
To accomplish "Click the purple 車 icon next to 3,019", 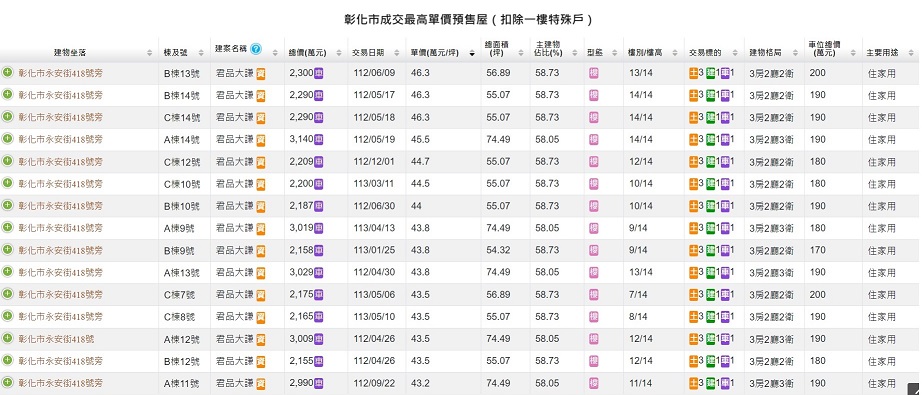I will (319, 228).
